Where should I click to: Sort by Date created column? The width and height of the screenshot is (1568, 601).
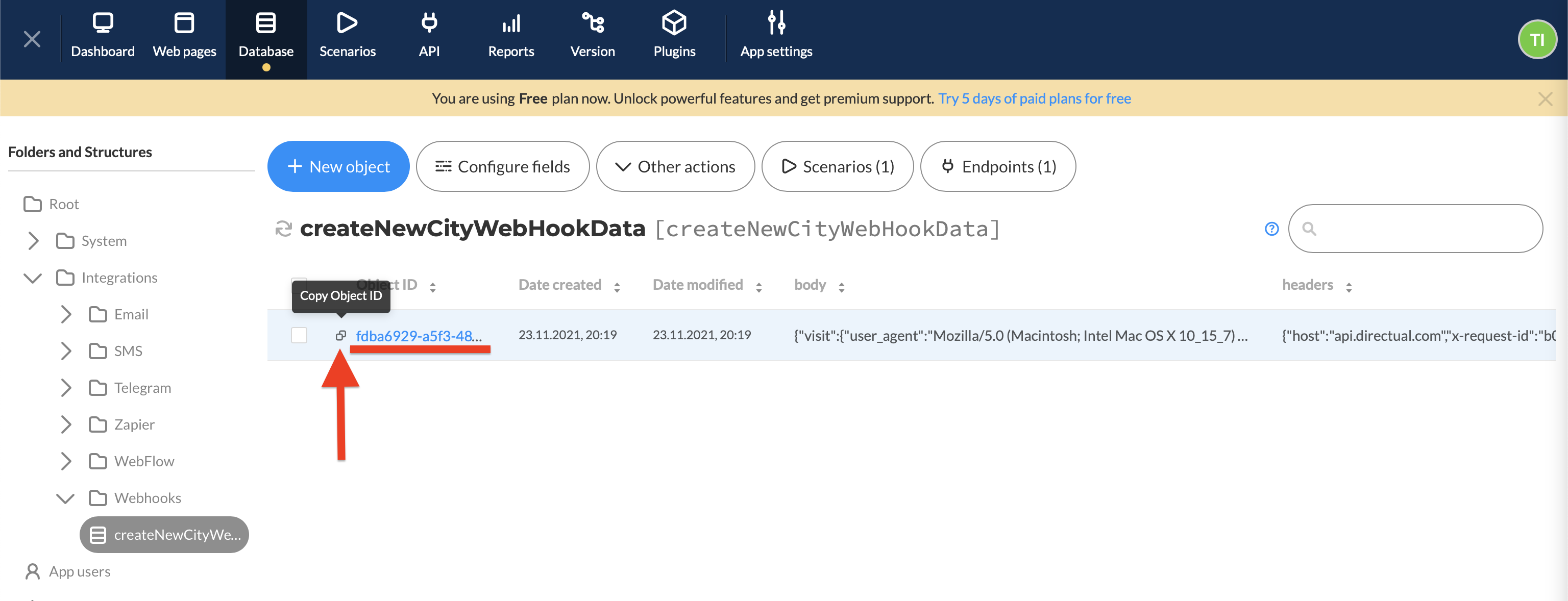coord(617,287)
